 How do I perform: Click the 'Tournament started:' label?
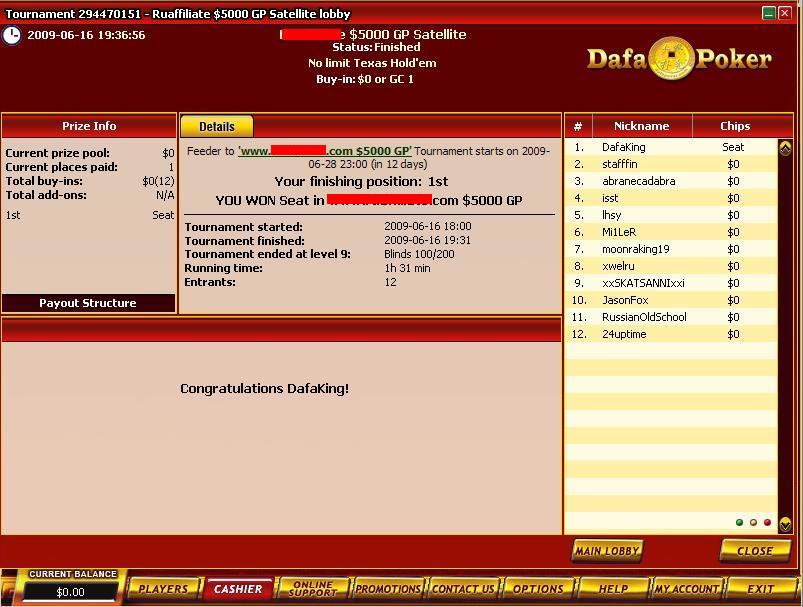tap(243, 226)
